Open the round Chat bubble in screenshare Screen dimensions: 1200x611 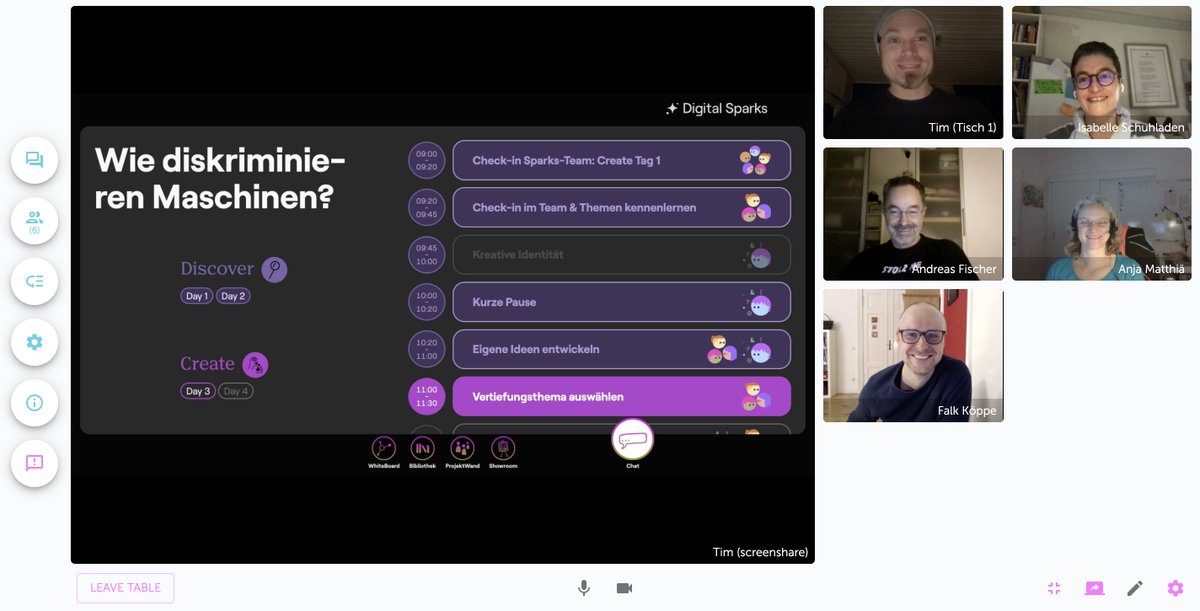pyautogui.click(x=632, y=440)
